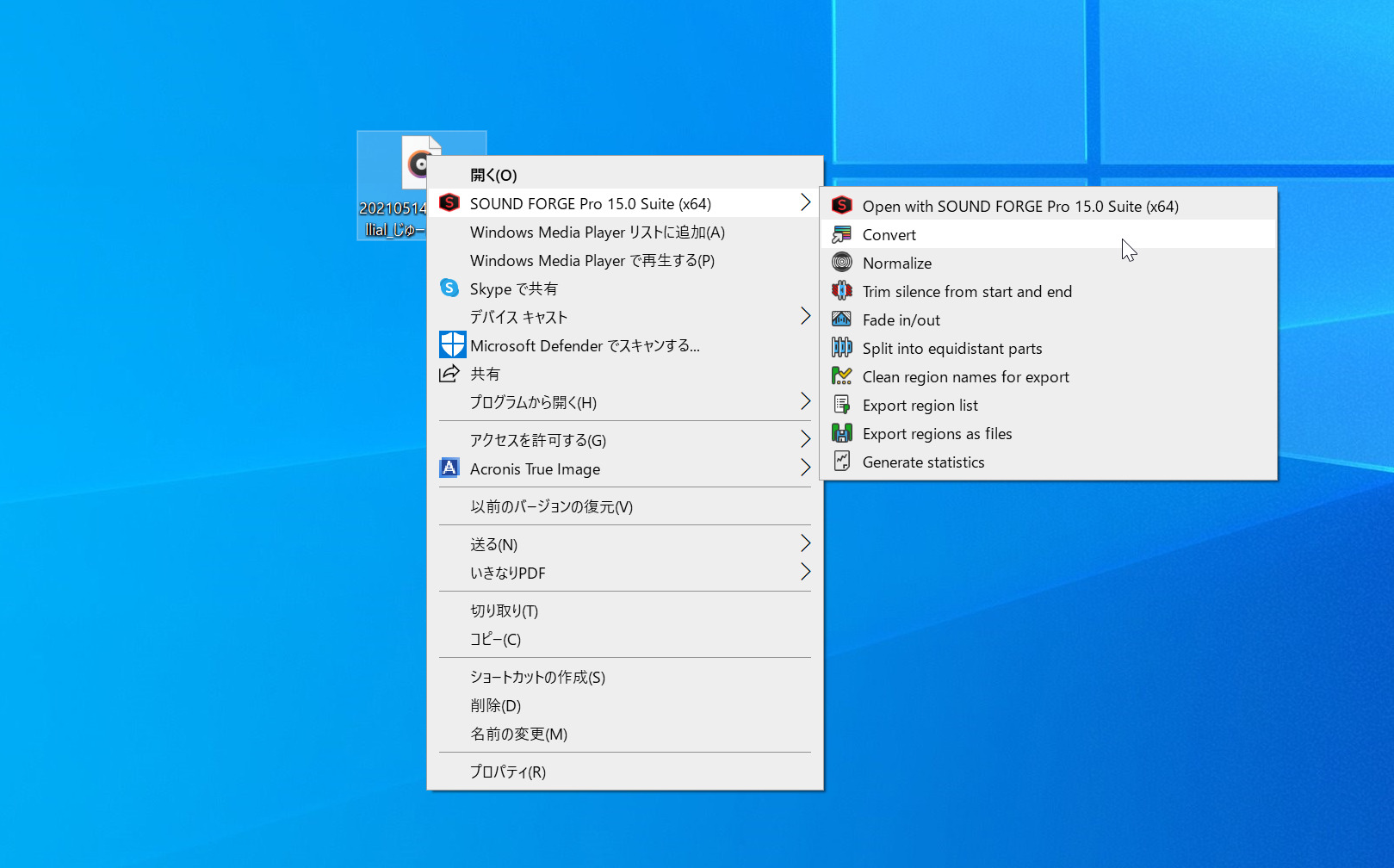The image size is (1394, 868).
Task: Click the Convert icon in the submenu
Action: point(842,234)
